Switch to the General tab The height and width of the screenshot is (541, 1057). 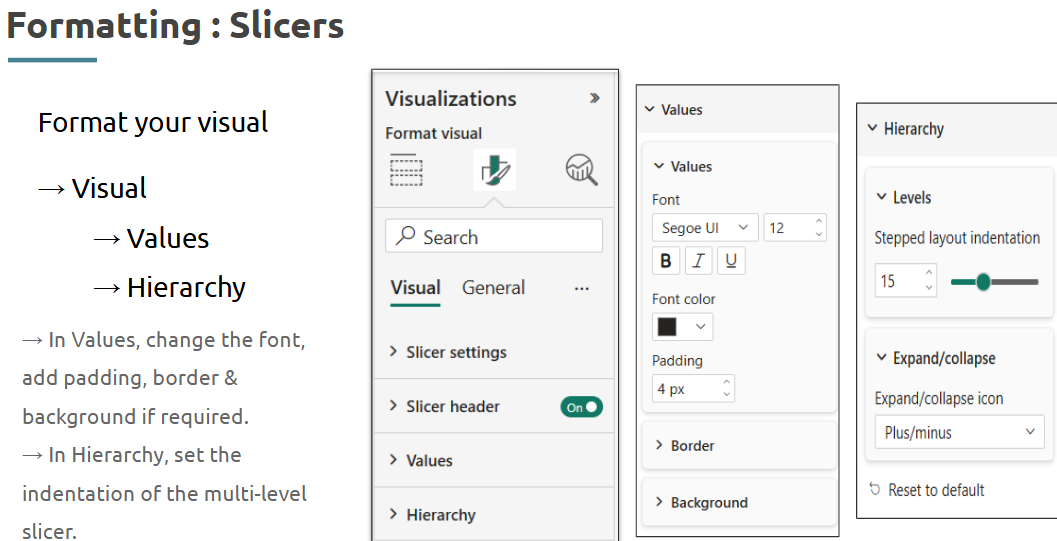(493, 288)
